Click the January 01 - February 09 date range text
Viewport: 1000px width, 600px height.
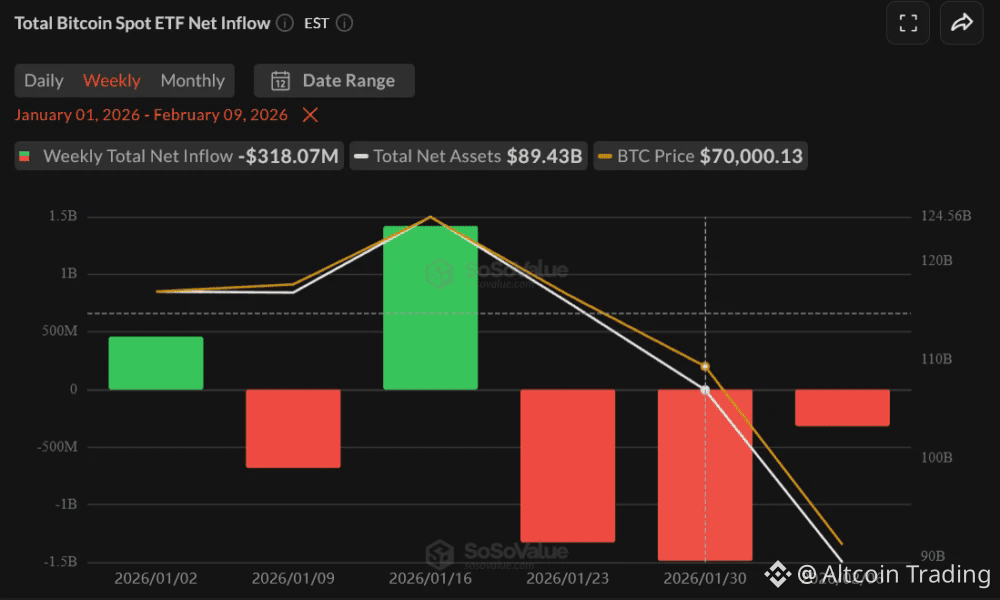pos(150,115)
